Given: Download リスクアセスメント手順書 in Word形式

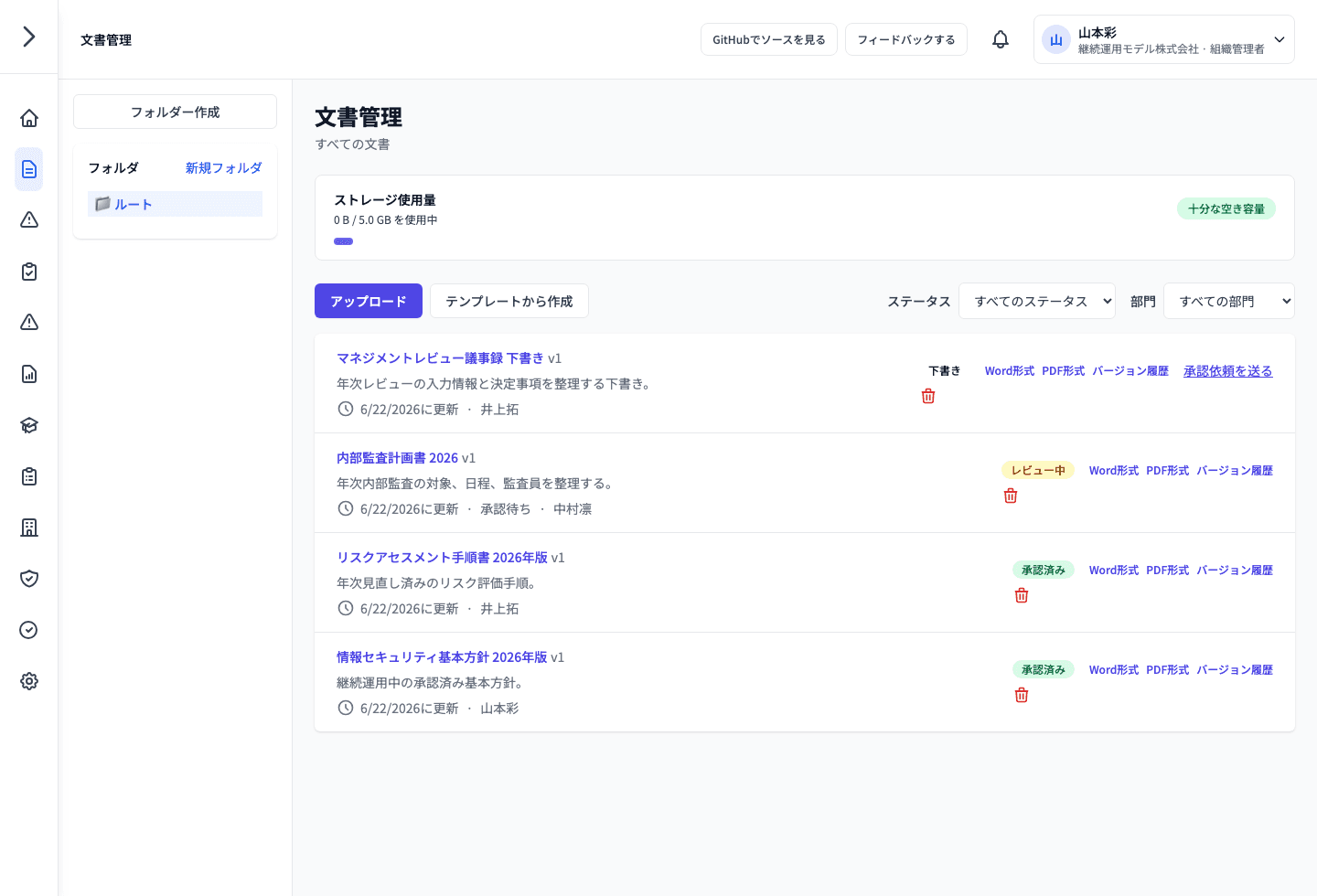Looking at the screenshot, I should tap(1114, 571).
